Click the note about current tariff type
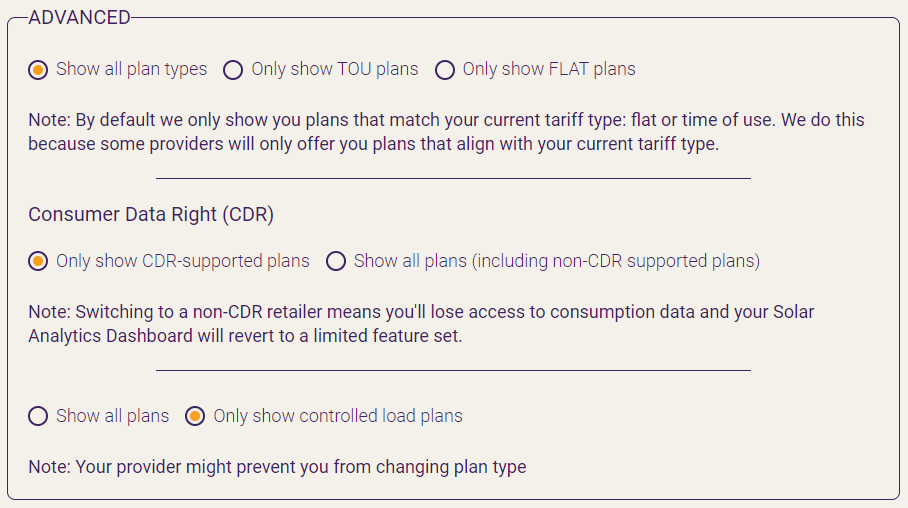The height and width of the screenshot is (508, 908). tap(446, 132)
